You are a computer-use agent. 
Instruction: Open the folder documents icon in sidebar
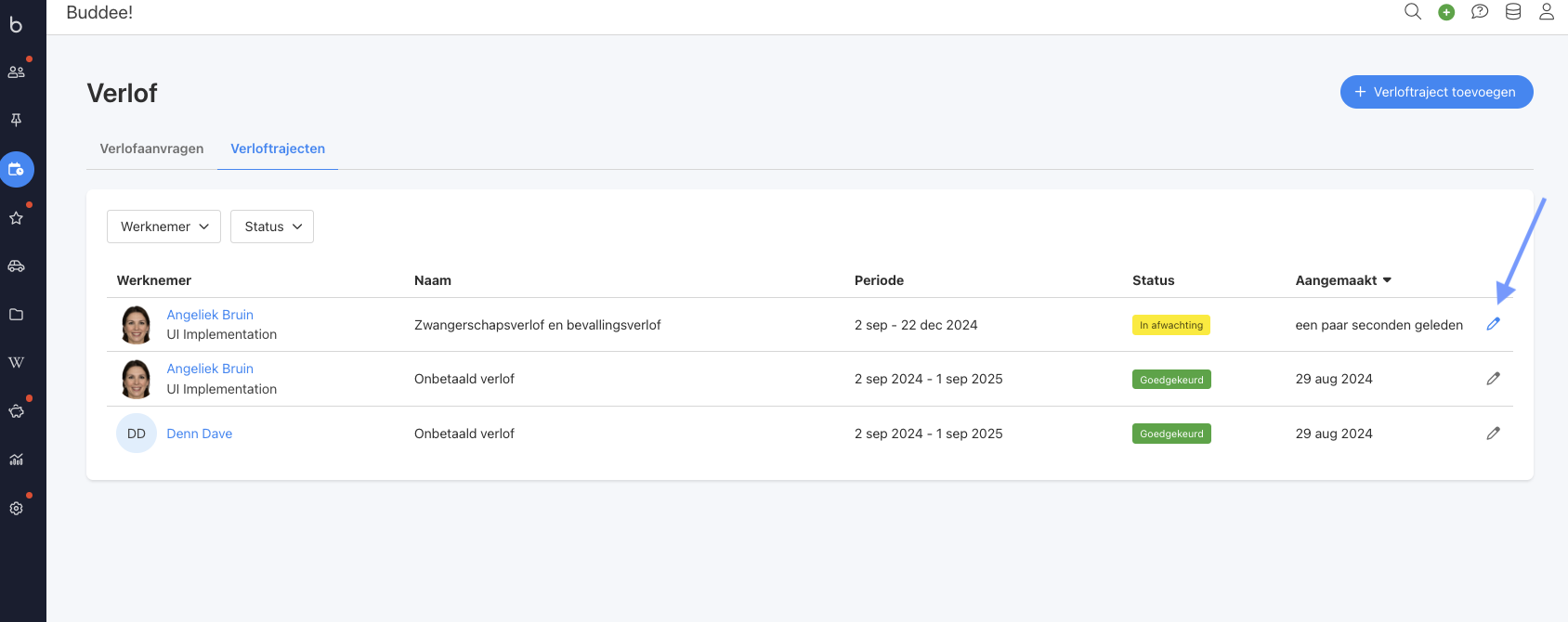pos(16,315)
